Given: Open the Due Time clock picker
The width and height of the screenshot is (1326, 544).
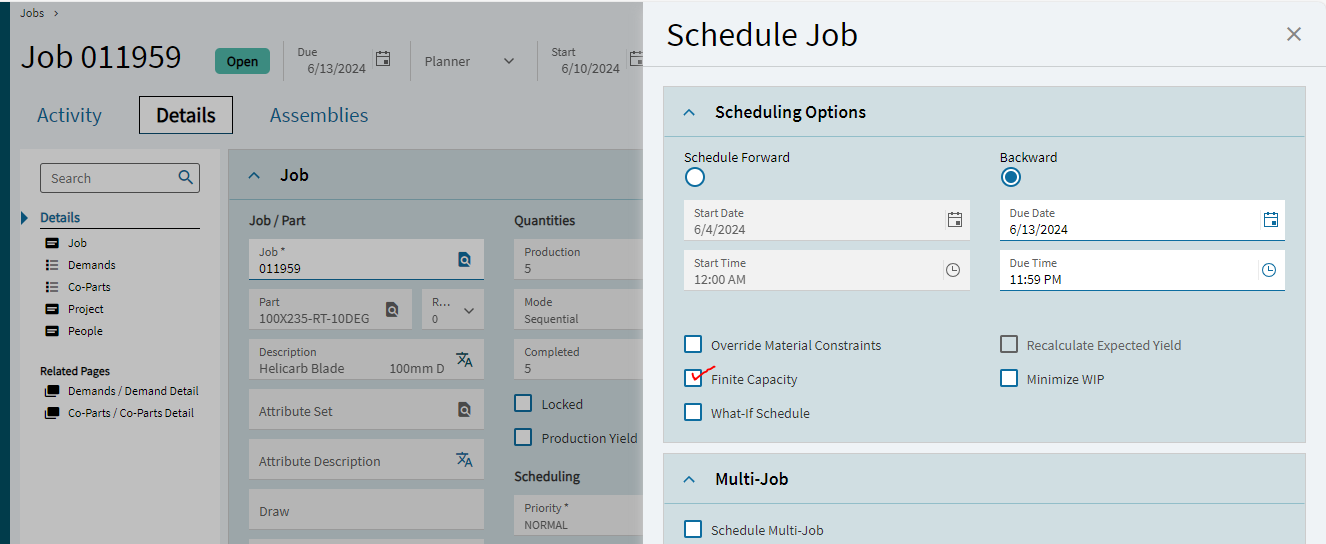Looking at the screenshot, I should point(1269,270).
